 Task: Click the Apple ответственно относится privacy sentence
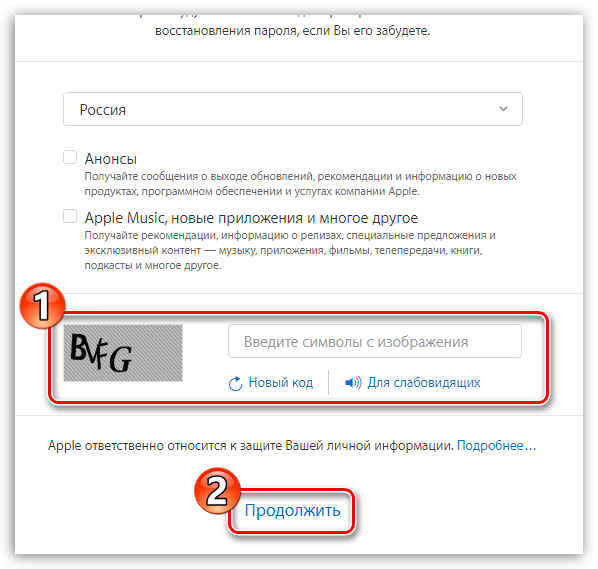(x=251, y=445)
